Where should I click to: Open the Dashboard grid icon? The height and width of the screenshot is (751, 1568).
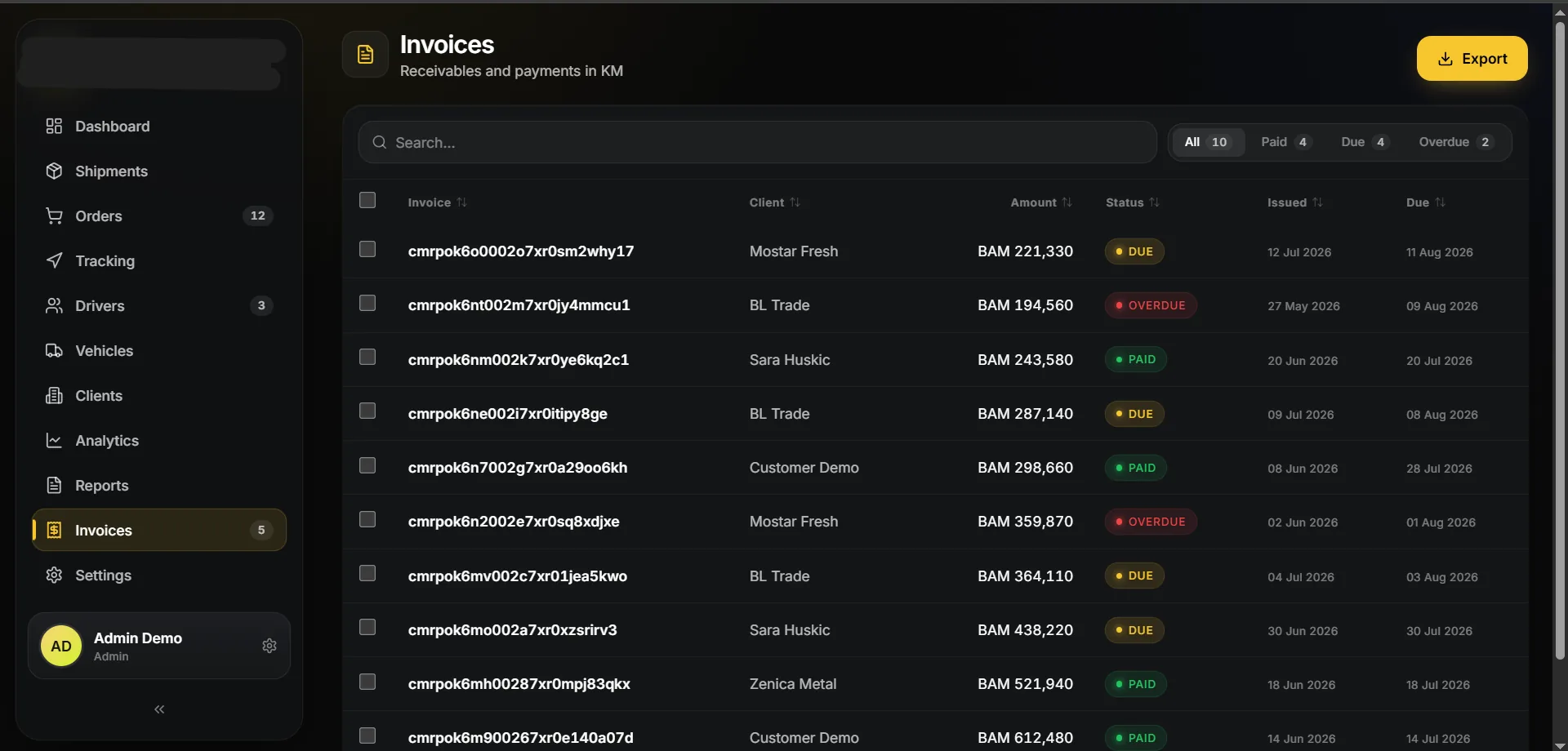tap(54, 126)
